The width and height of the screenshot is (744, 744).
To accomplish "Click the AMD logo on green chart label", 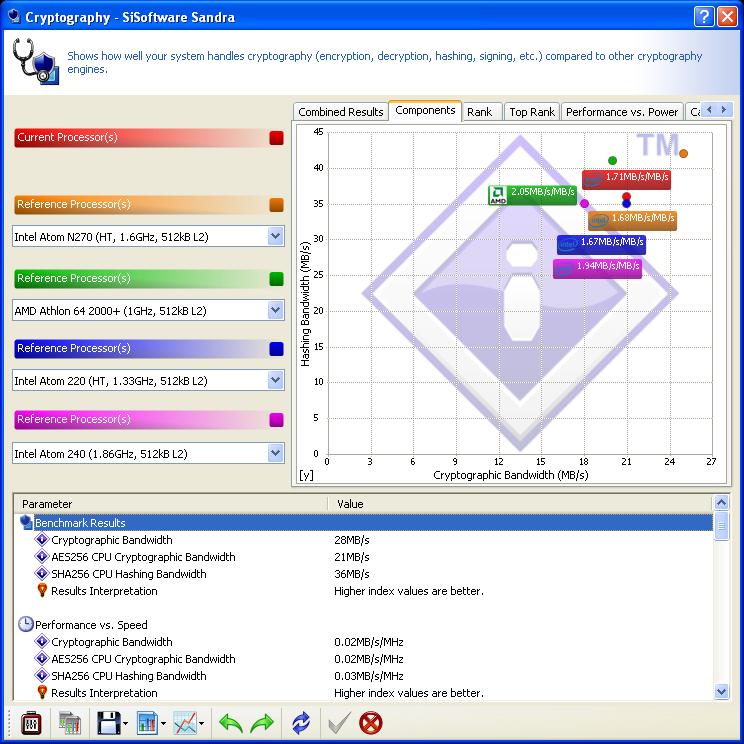I will click(498, 195).
